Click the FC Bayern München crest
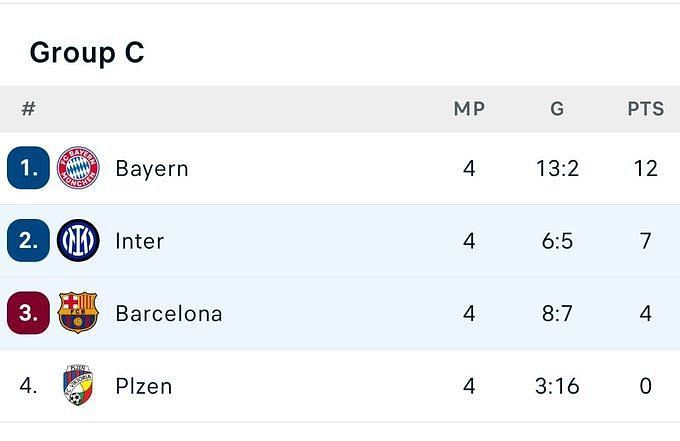Viewport: 680px width, 441px height. point(78,168)
